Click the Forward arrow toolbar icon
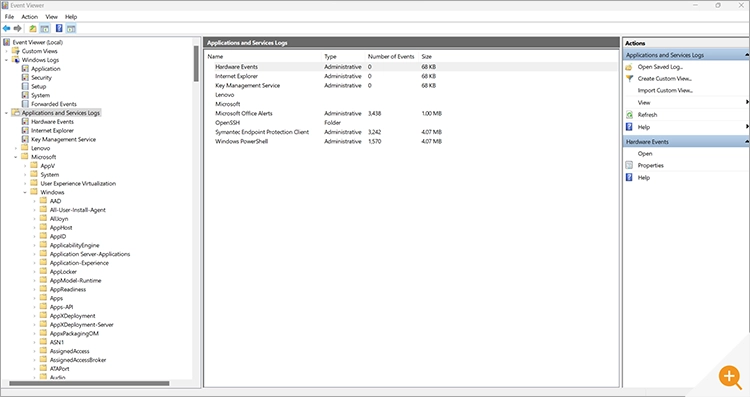 click(18, 29)
